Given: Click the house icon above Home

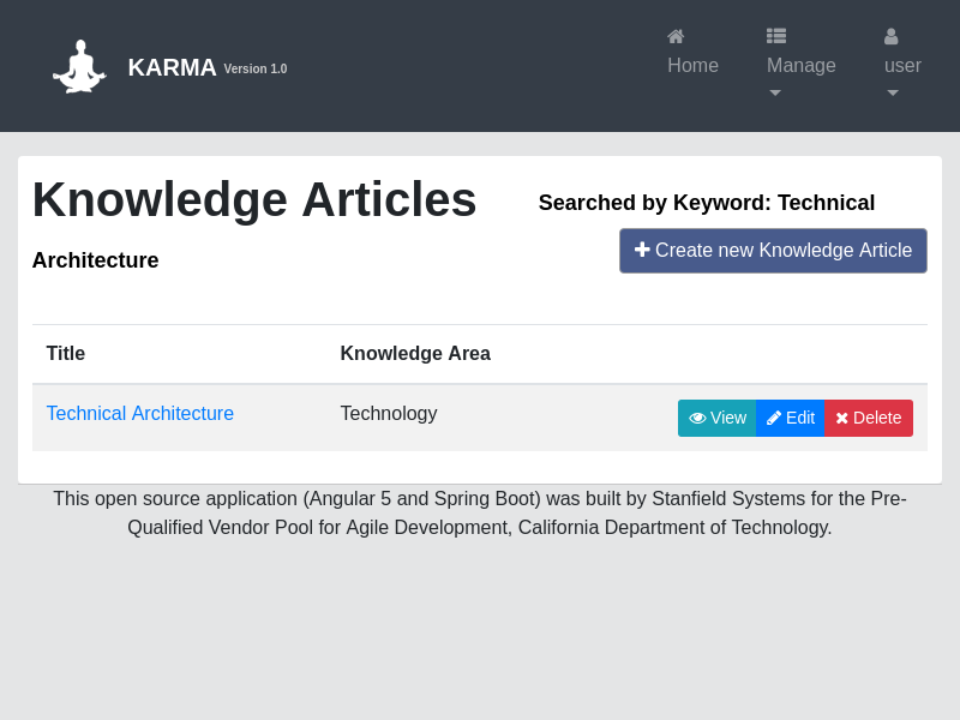Looking at the screenshot, I should (x=676, y=37).
